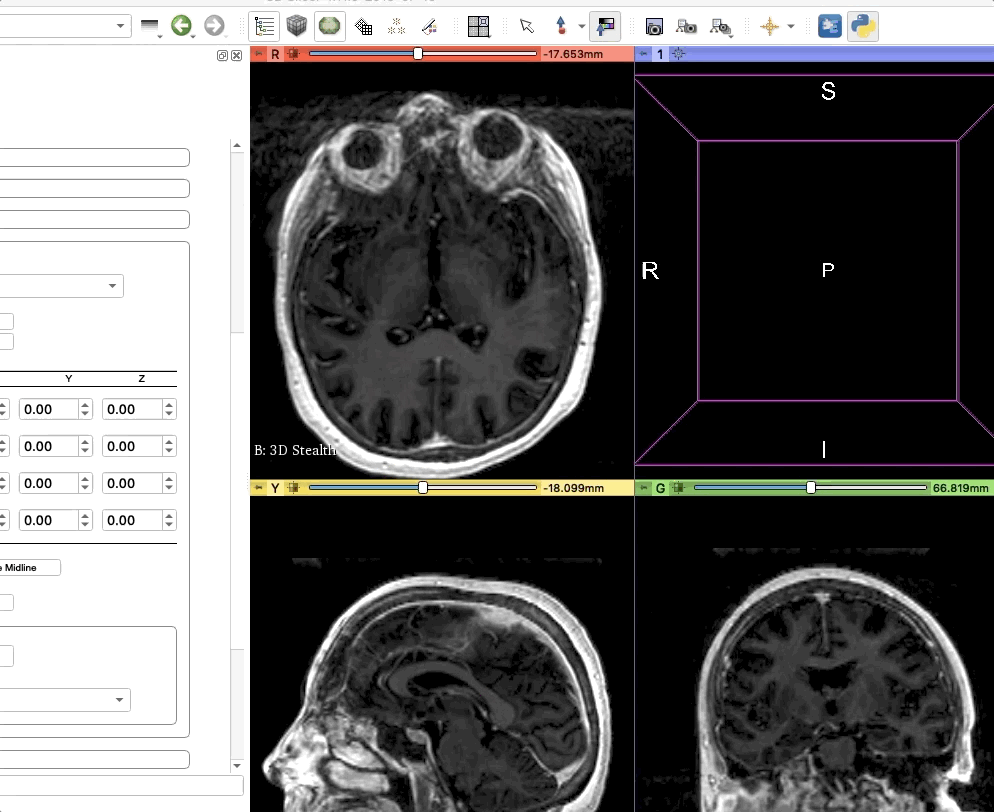994x812 pixels.
Task: Go forward to the next module
Action: pyautogui.click(x=214, y=26)
